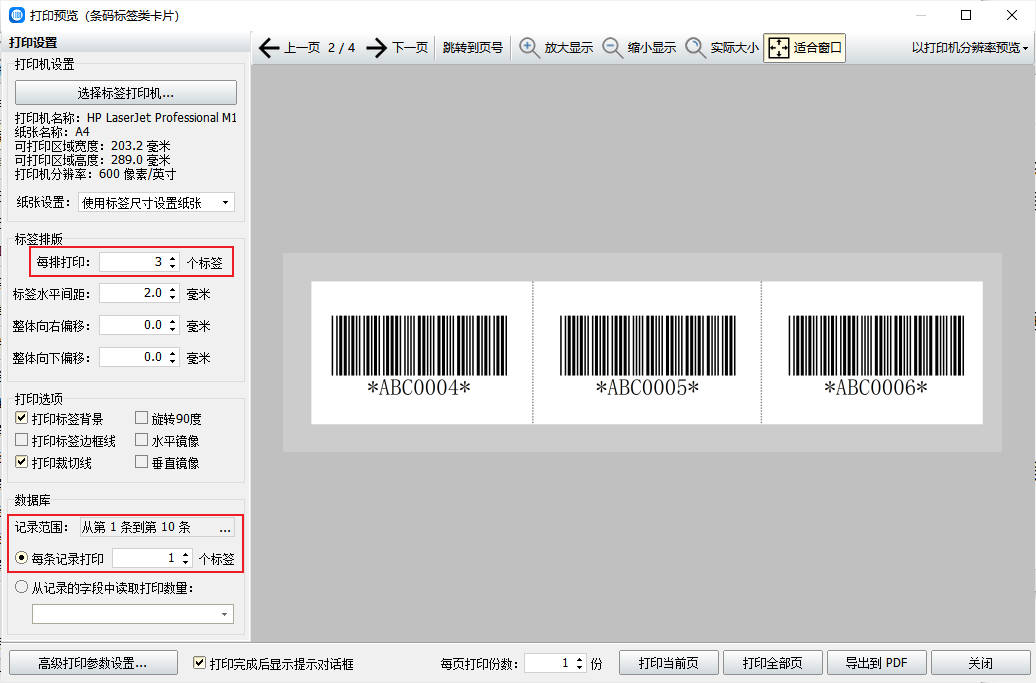Decrease 标签水平间距 with down arrow
Screen dimensions: 1036x683
[x=172, y=297]
